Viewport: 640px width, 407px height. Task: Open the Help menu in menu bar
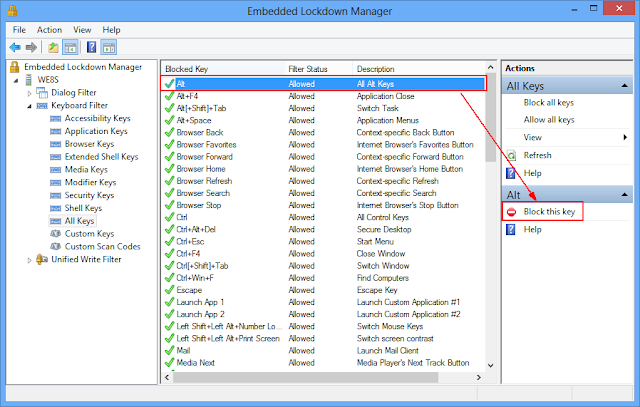[x=111, y=30]
